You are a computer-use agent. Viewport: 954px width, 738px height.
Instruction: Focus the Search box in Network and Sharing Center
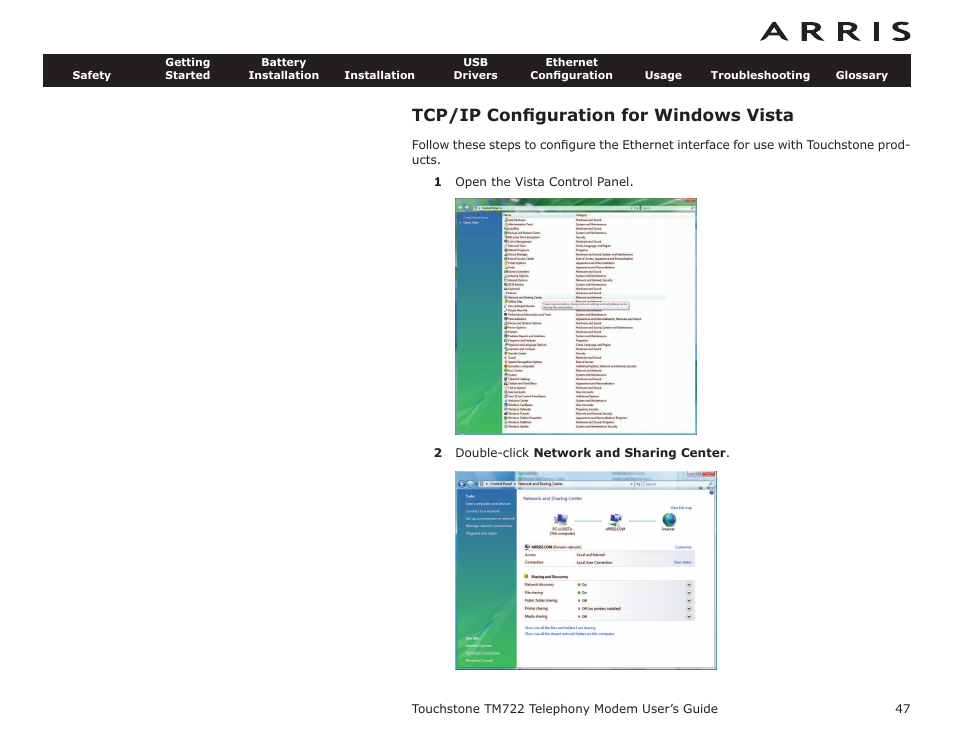(x=677, y=484)
